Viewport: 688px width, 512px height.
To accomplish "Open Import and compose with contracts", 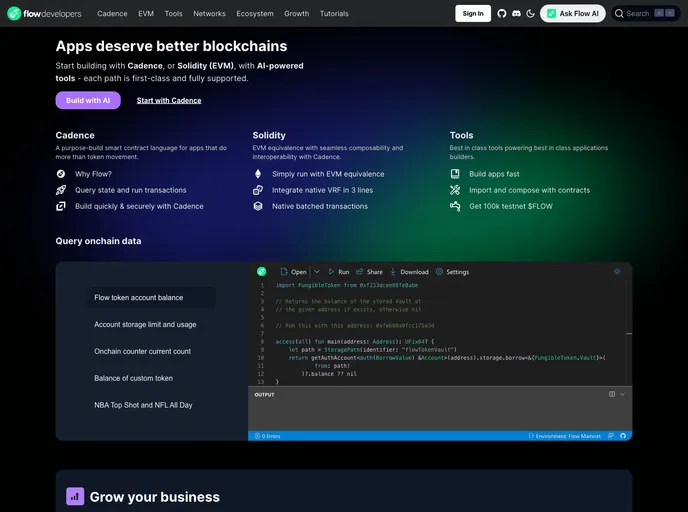I will (x=530, y=190).
